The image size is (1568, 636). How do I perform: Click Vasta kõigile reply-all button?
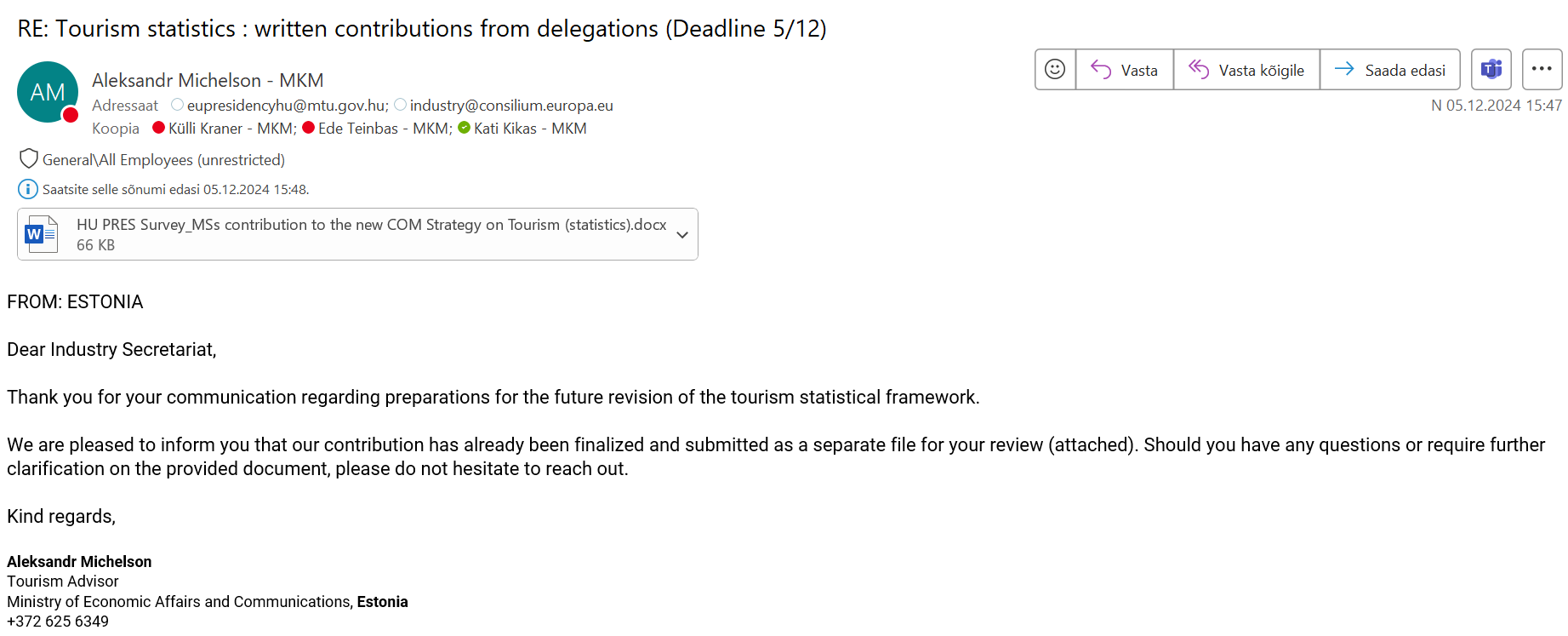click(x=1246, y=70)
